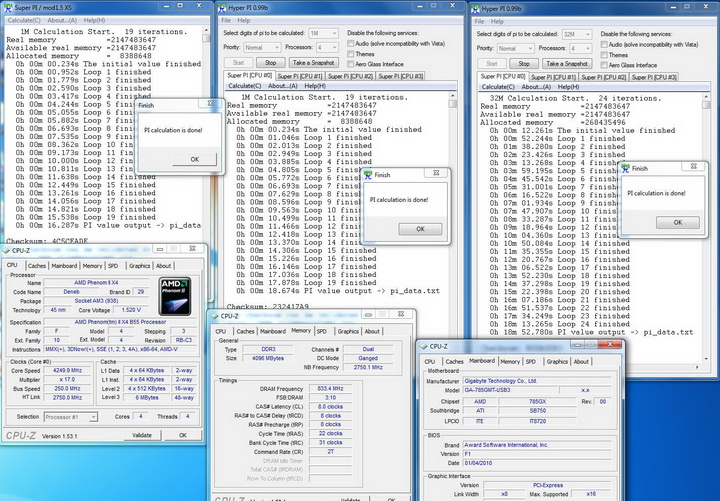Close the CPU-Z Mainboard window
720x501 pixels.
pos(610,344)
